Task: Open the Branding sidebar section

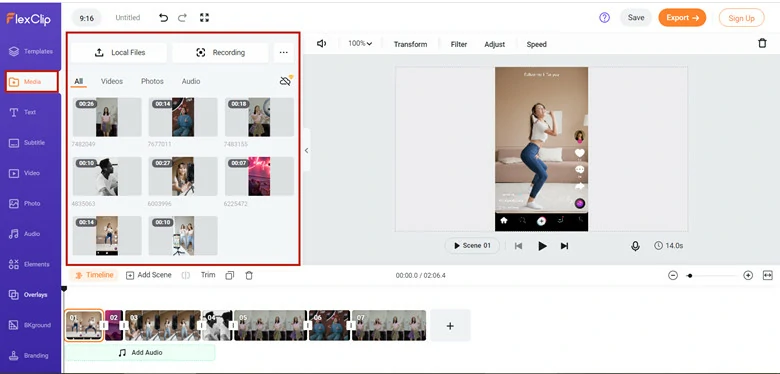Action: coord(28,355)
